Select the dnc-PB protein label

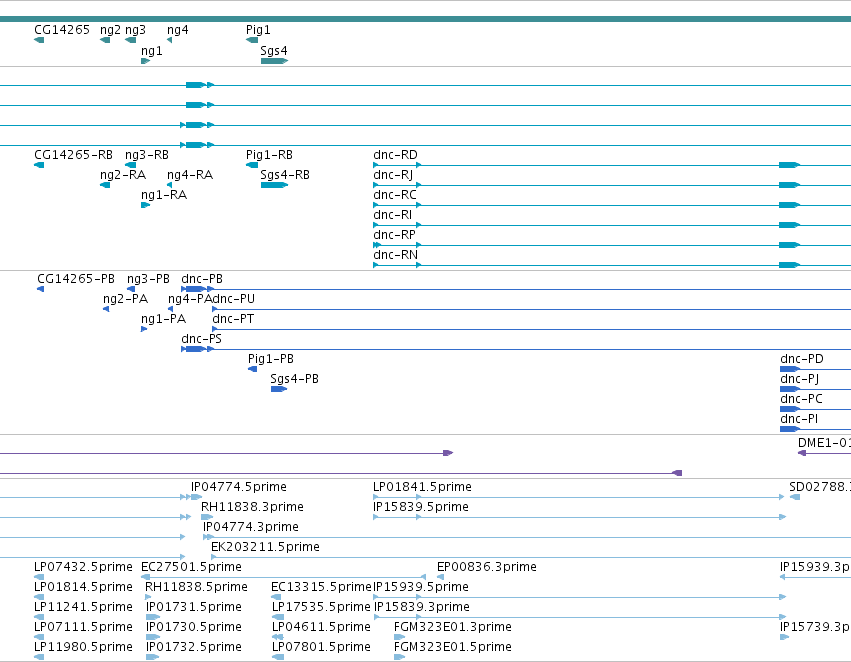(202, 279)
